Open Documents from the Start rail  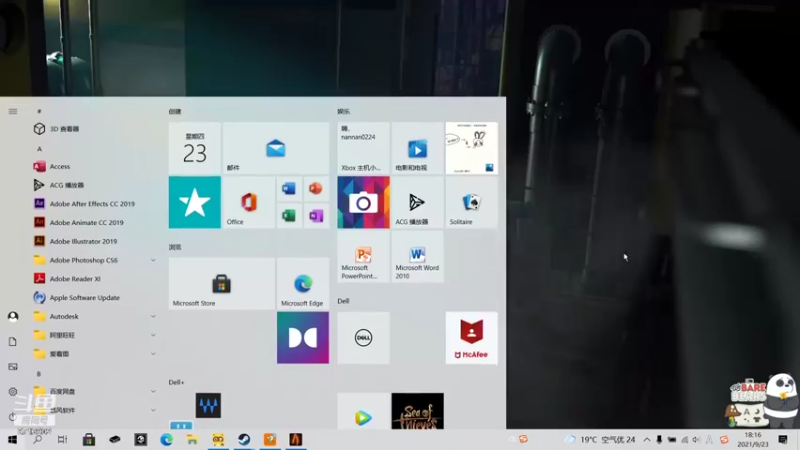point(13,341)
